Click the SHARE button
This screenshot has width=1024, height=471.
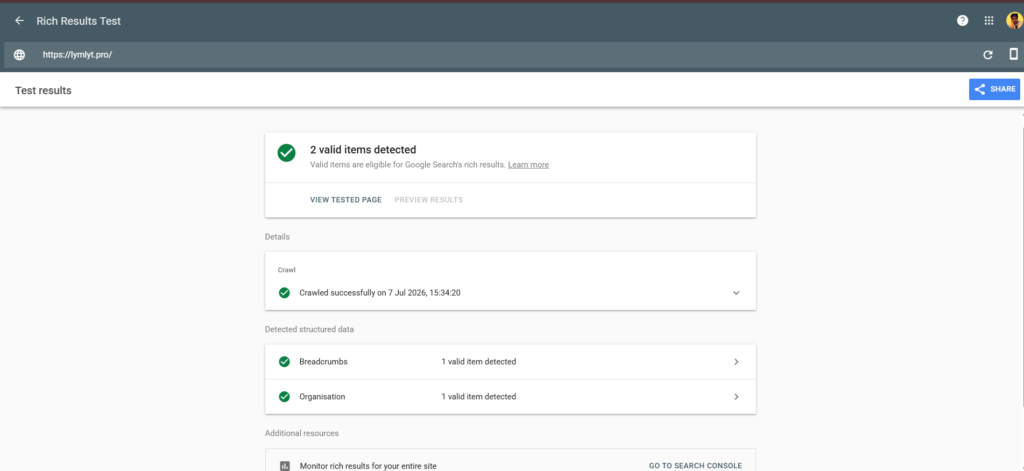[x=994, y=89]
